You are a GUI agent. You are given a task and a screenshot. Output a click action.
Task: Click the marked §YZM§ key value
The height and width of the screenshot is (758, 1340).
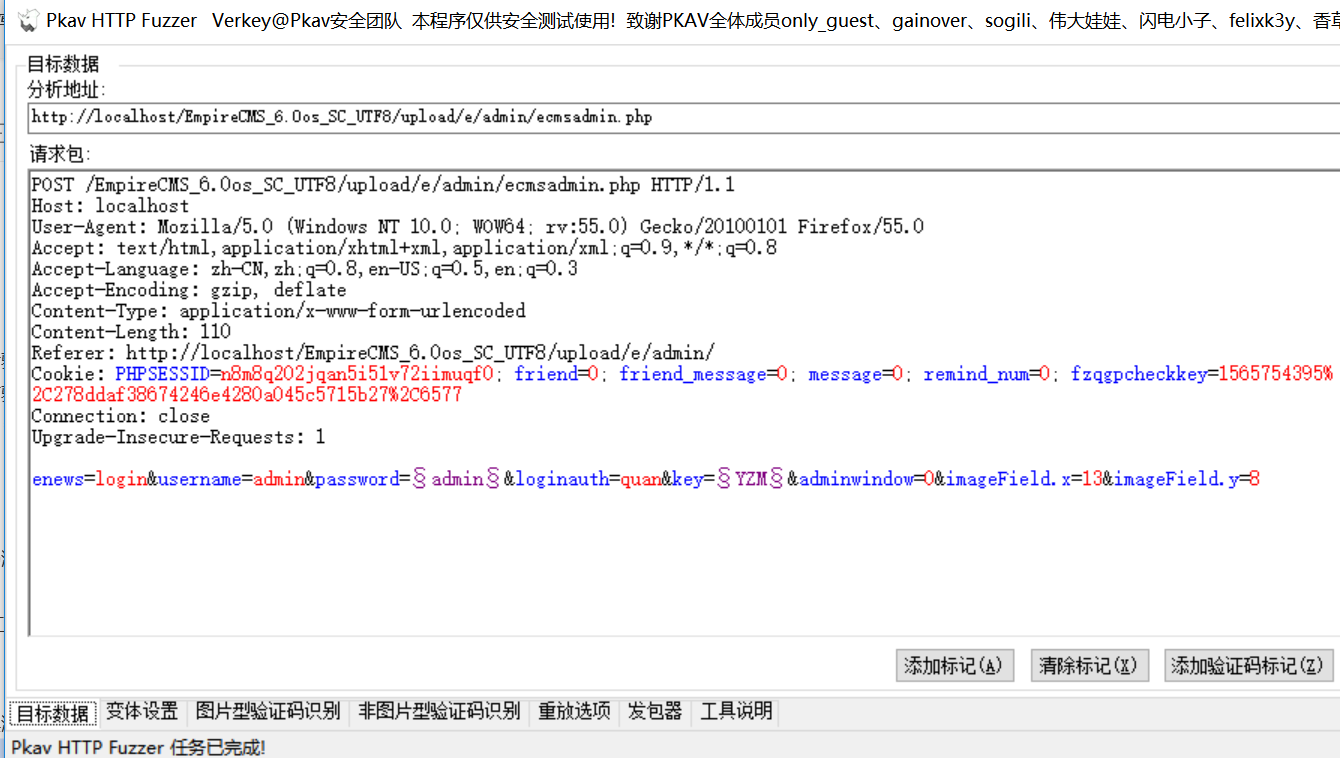pos(750,479)
